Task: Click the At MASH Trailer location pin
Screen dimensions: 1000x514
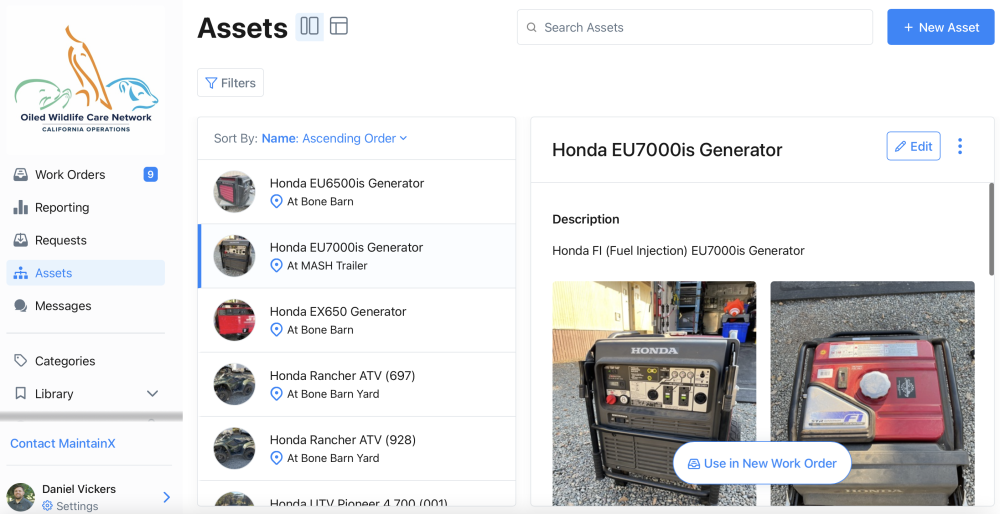Action: 276,265
